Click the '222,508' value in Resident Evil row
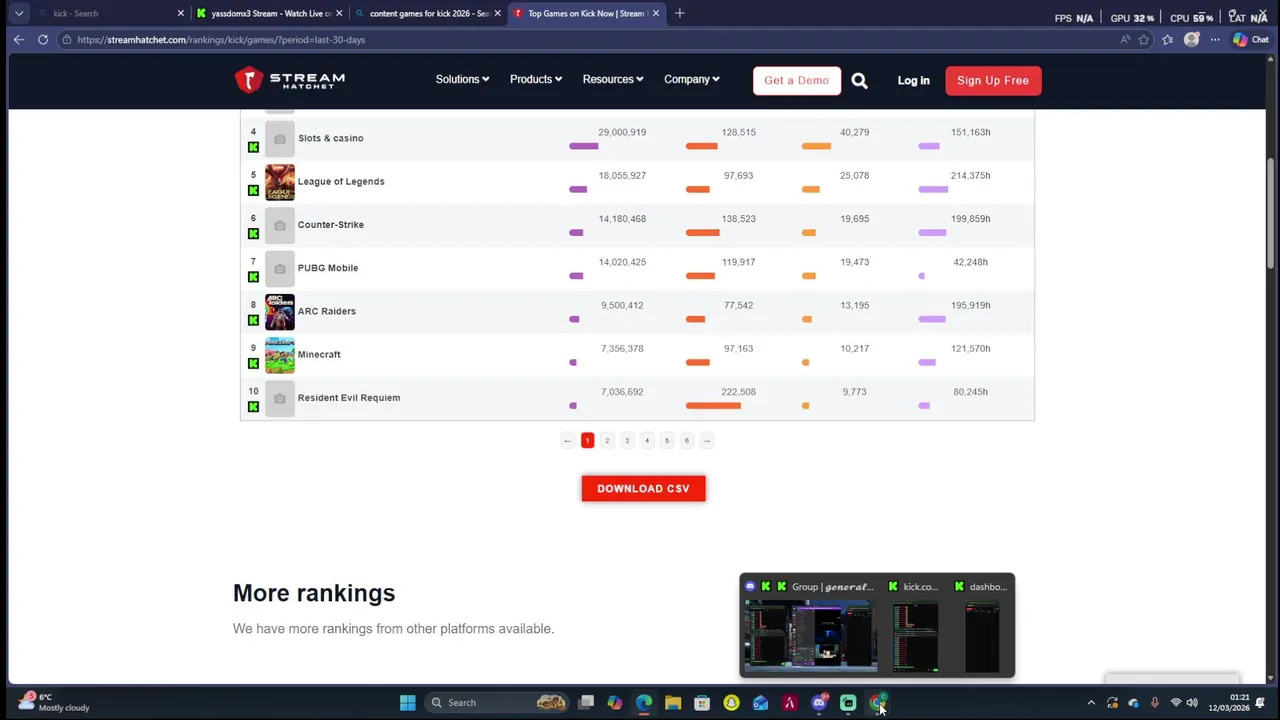1280x720 pixels. tap(738, 392)
